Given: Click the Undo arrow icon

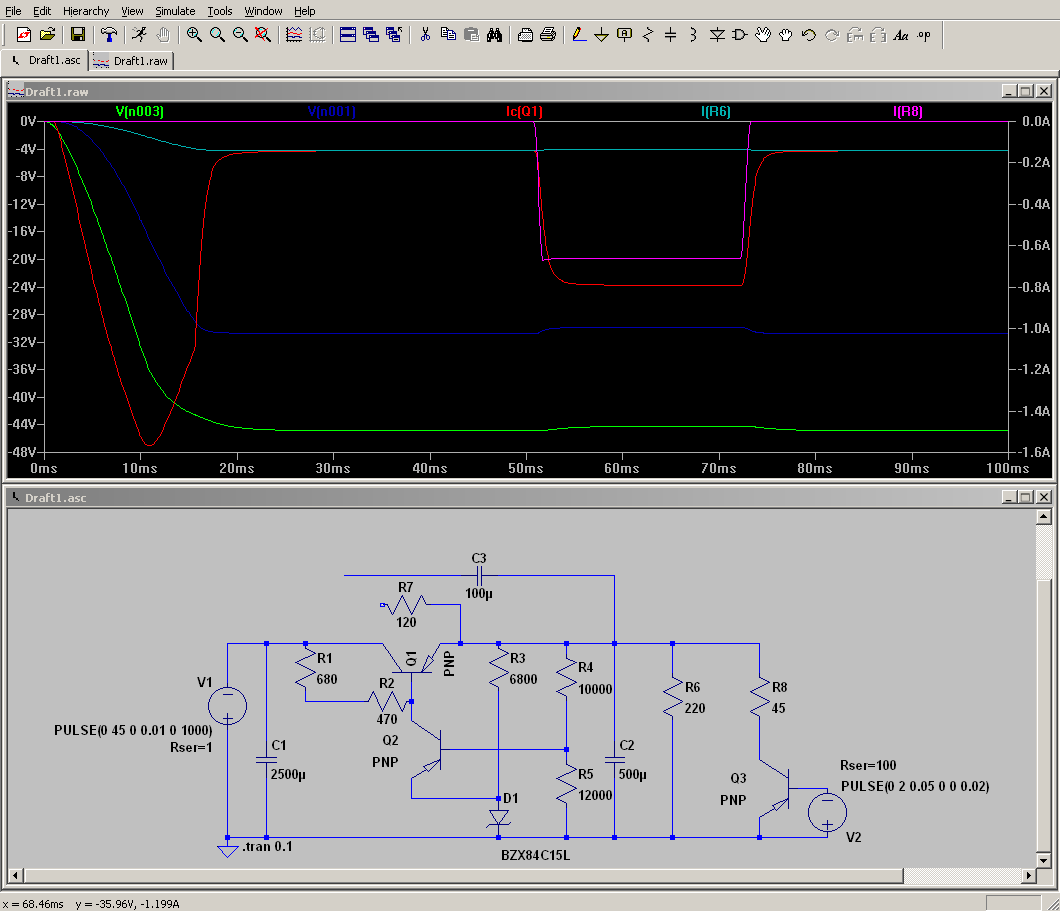Looking at the screenshot, I should [x=809, y=35].
